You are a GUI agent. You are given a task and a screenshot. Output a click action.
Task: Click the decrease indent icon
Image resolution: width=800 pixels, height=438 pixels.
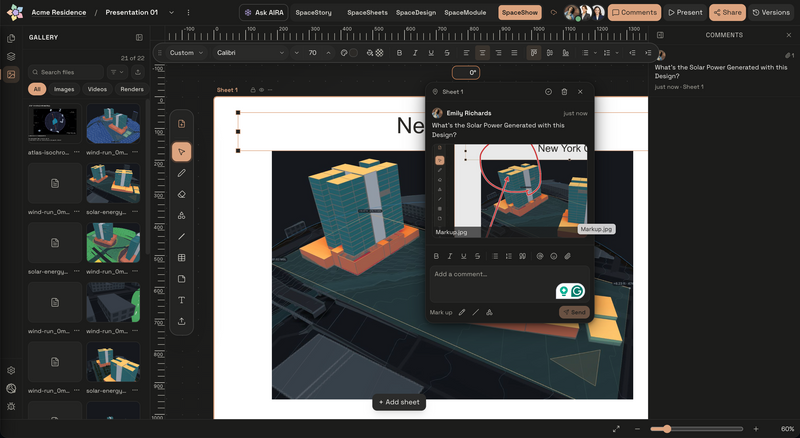(x=632, y=53)
